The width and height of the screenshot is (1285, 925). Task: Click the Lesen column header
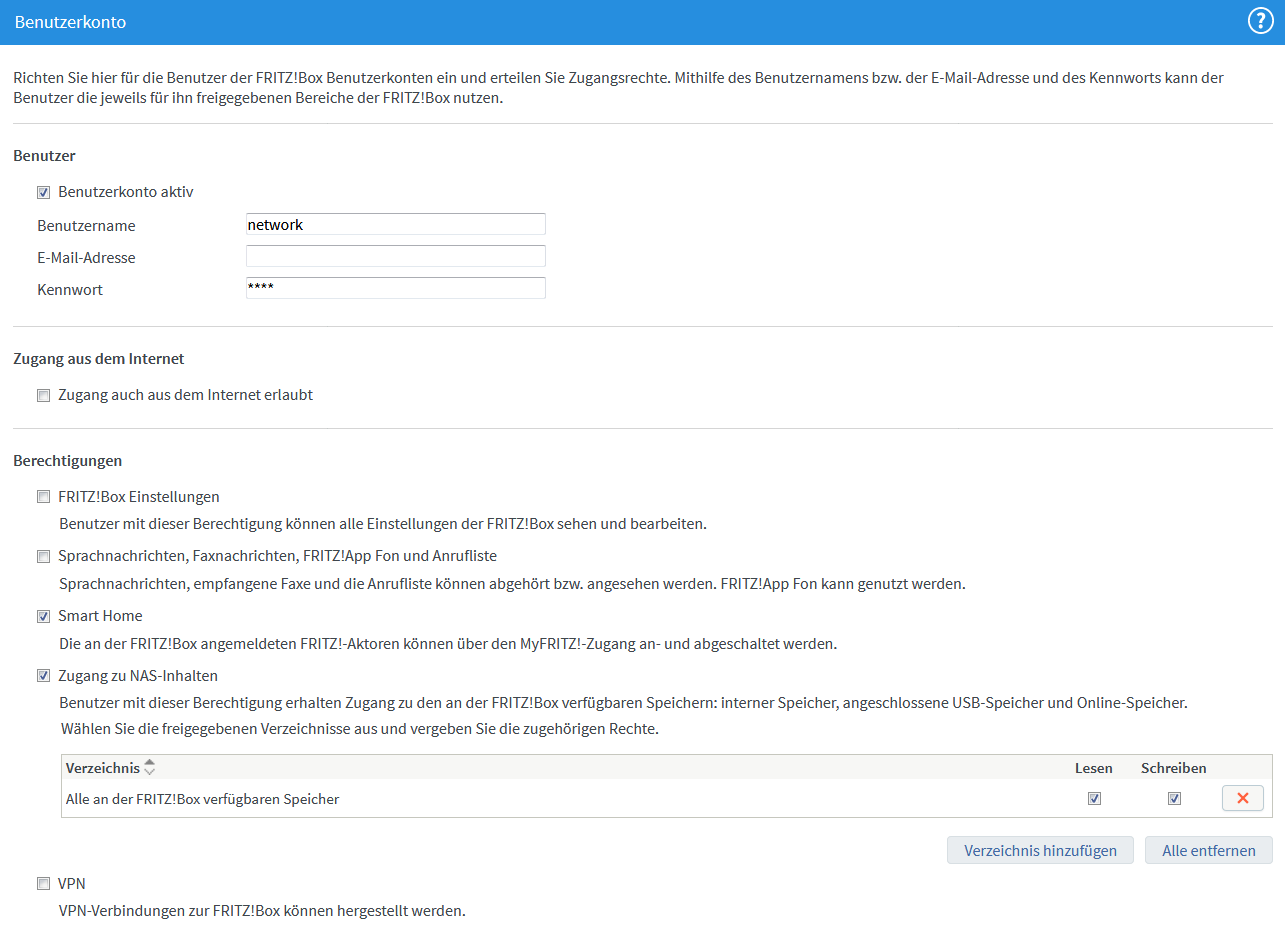click(x=1094, y=768)
